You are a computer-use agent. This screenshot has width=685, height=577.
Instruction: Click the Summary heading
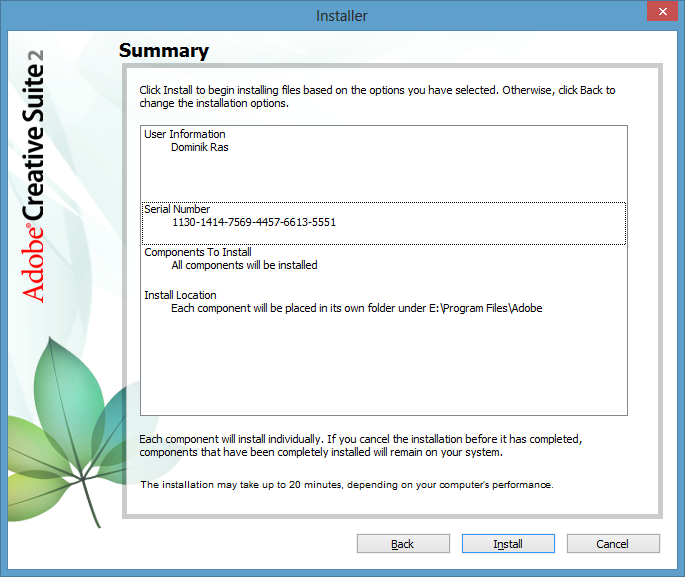164,51
